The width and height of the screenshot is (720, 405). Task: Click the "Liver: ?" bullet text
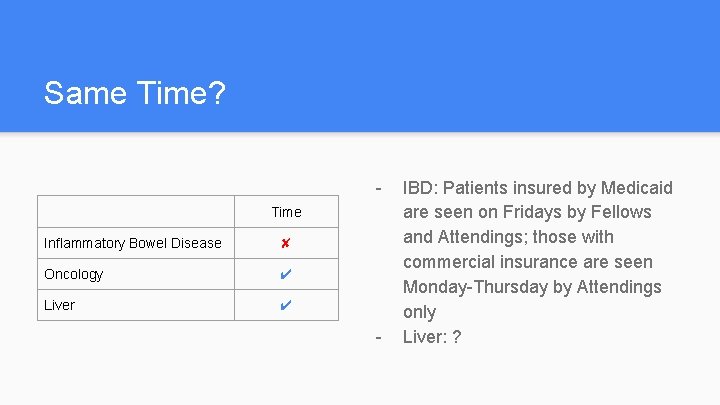pyautogui.click(x=431, y=337)
